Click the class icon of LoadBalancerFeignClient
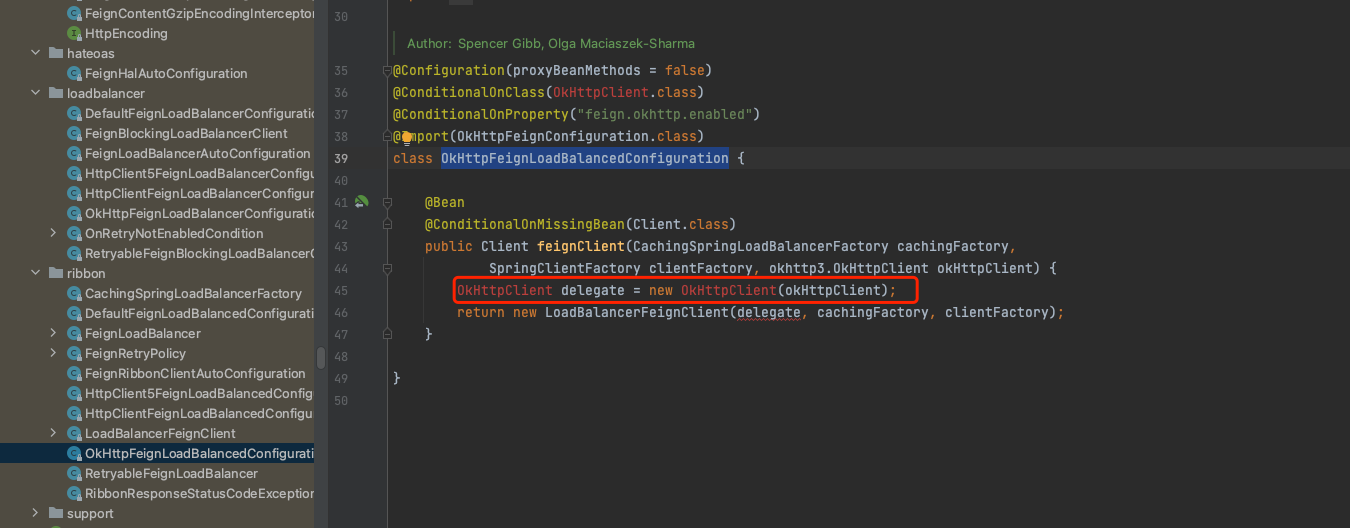 pos(74,434)
